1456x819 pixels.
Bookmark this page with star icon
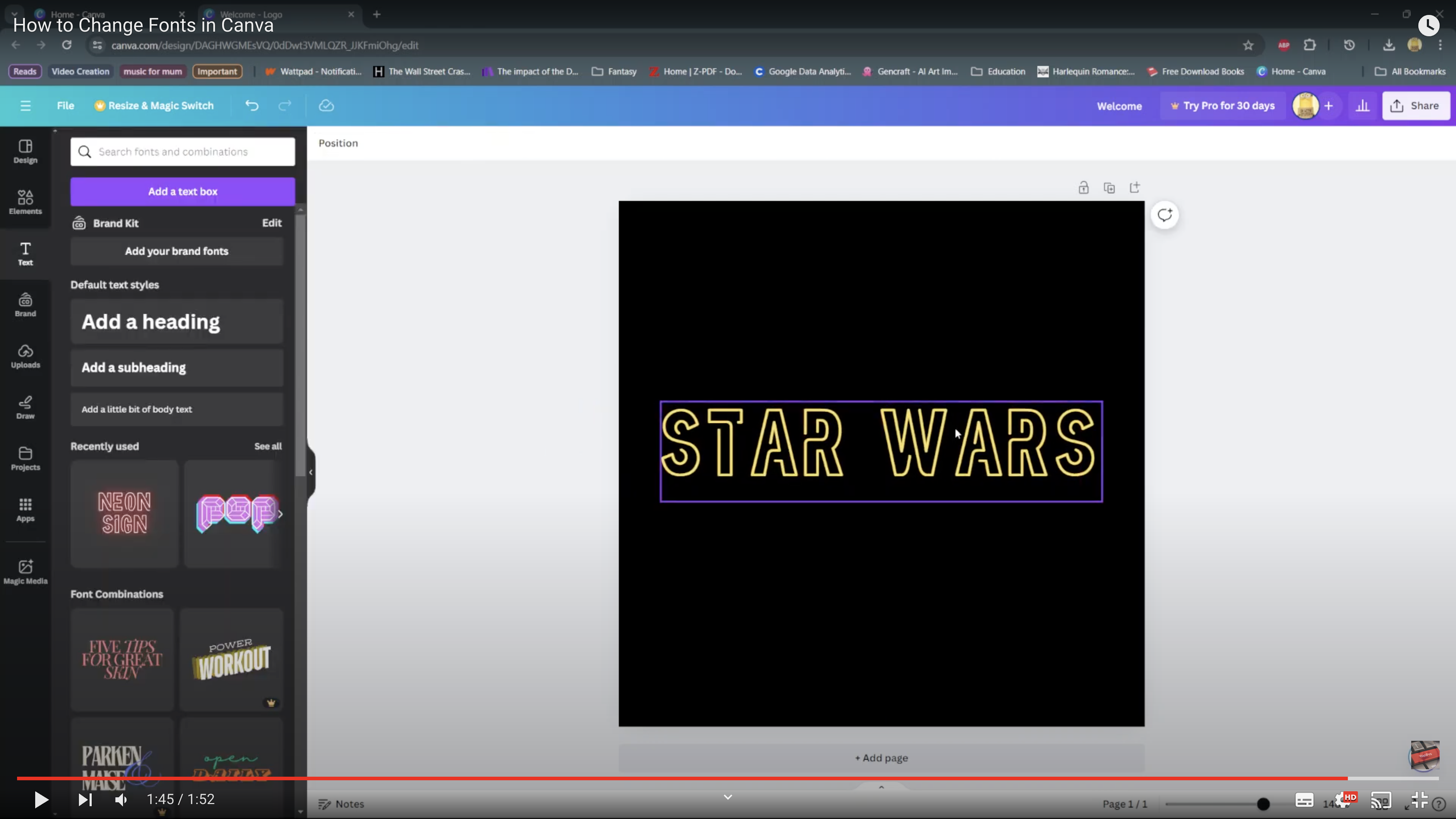coord(1248,45)
